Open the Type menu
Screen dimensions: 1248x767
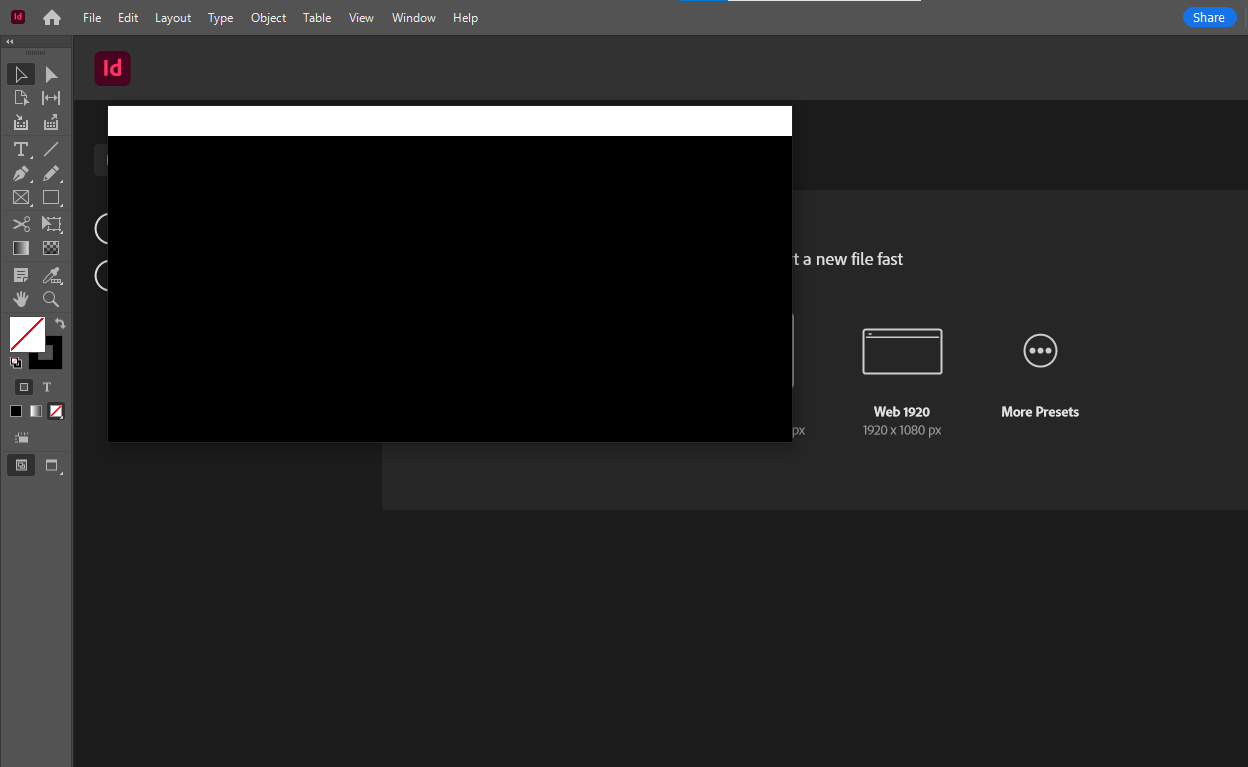221,18
